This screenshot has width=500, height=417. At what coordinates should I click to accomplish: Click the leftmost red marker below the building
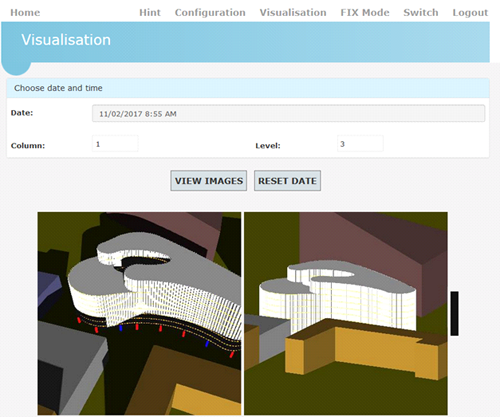coord(79,320)
